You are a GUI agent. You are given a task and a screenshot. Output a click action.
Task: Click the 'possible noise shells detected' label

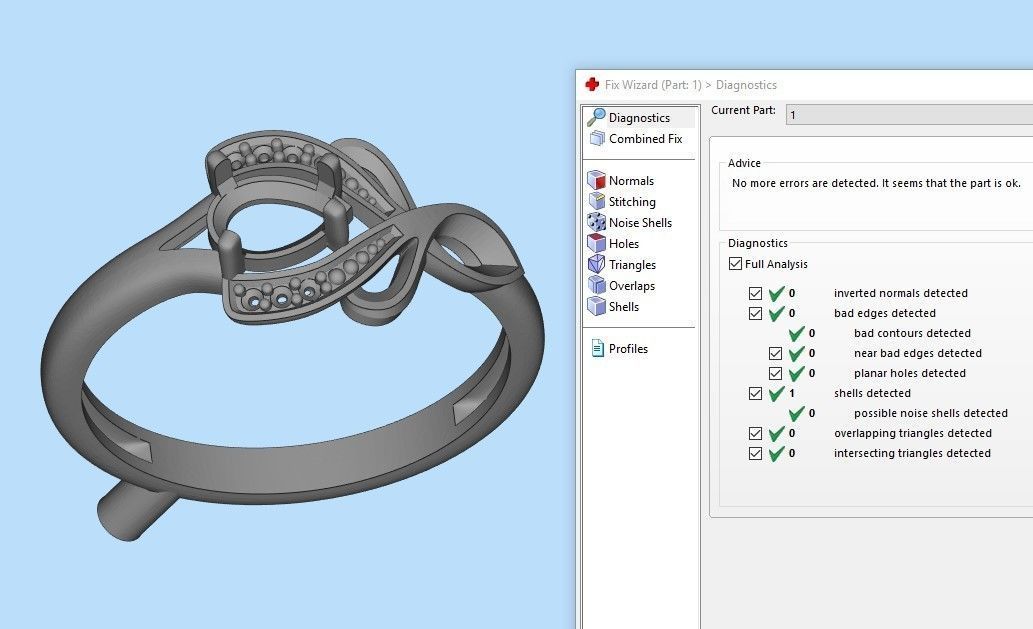931,413
